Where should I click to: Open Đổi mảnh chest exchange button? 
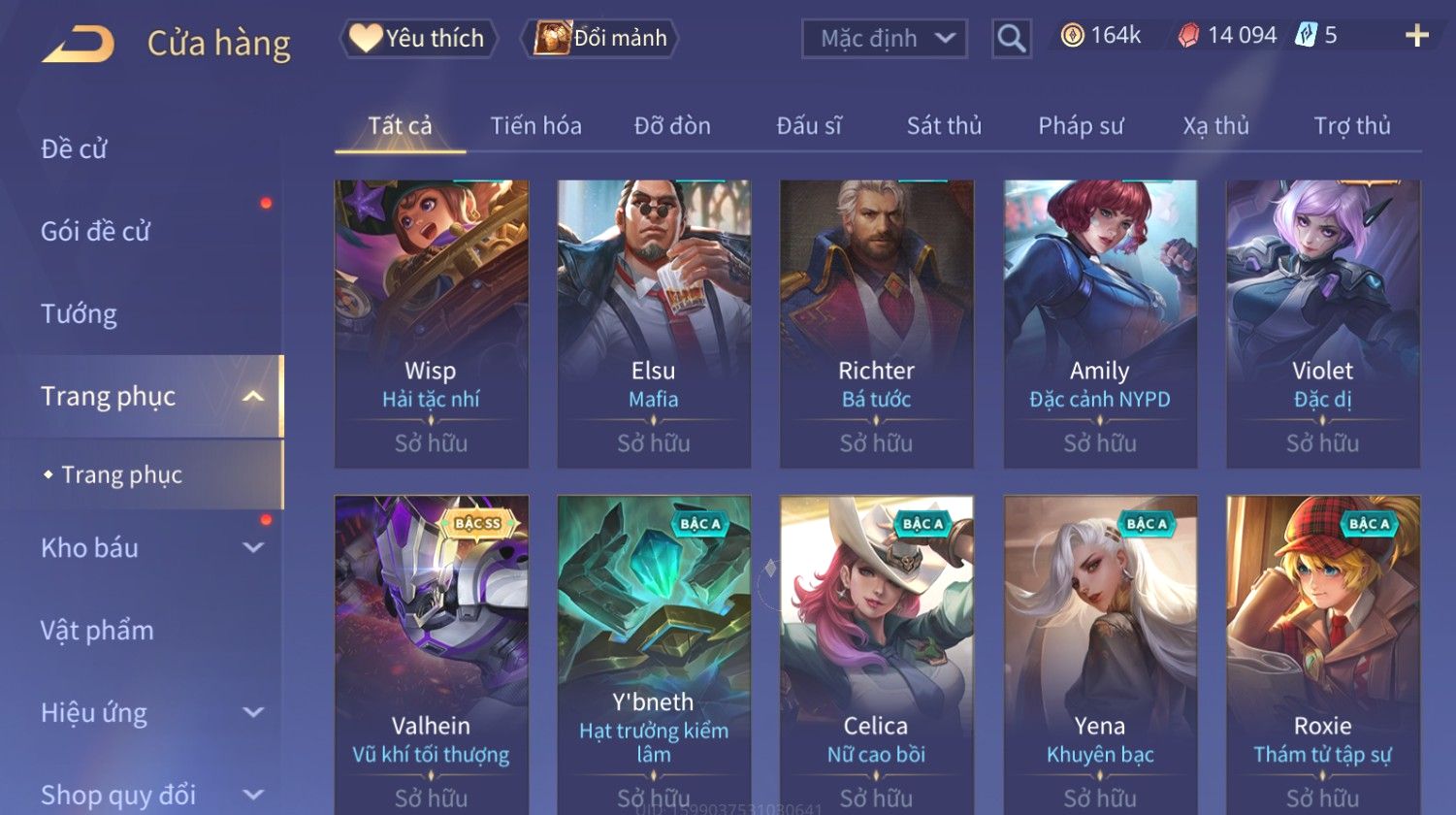click(600, 38)
